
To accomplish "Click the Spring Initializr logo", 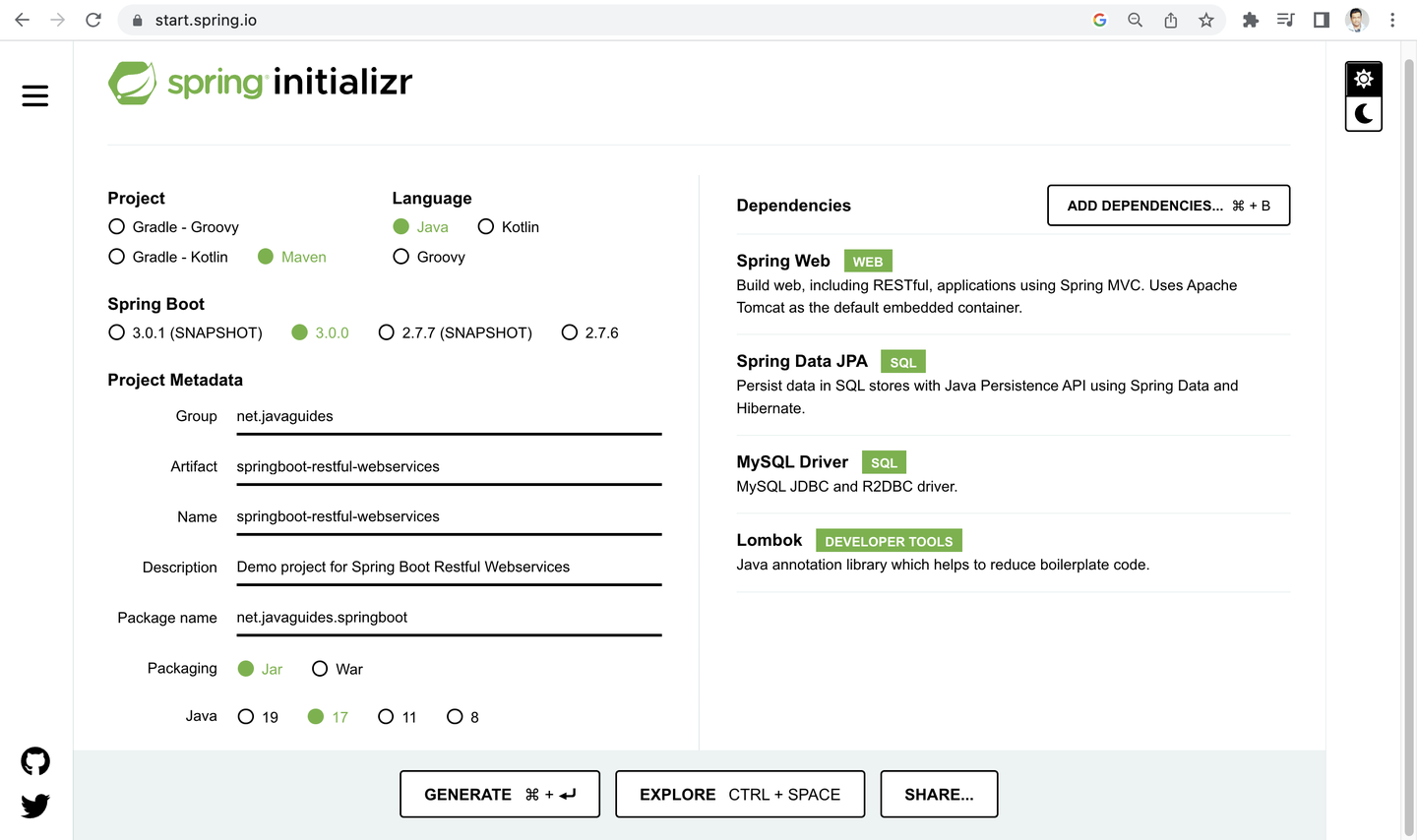I will click(260, 82).
